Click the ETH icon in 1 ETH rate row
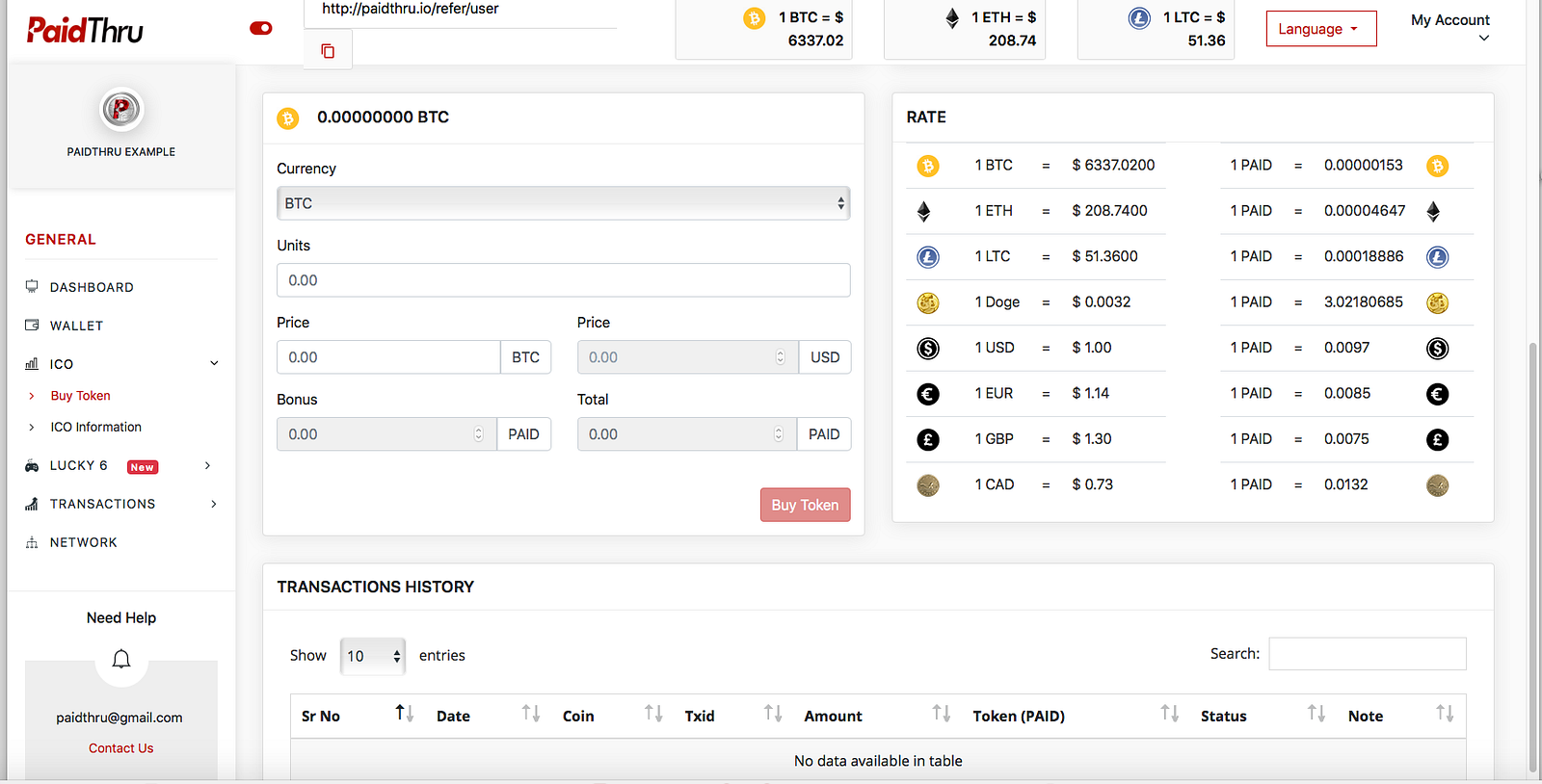This screenshot has height=784, width=1542. tap(924, 212)
